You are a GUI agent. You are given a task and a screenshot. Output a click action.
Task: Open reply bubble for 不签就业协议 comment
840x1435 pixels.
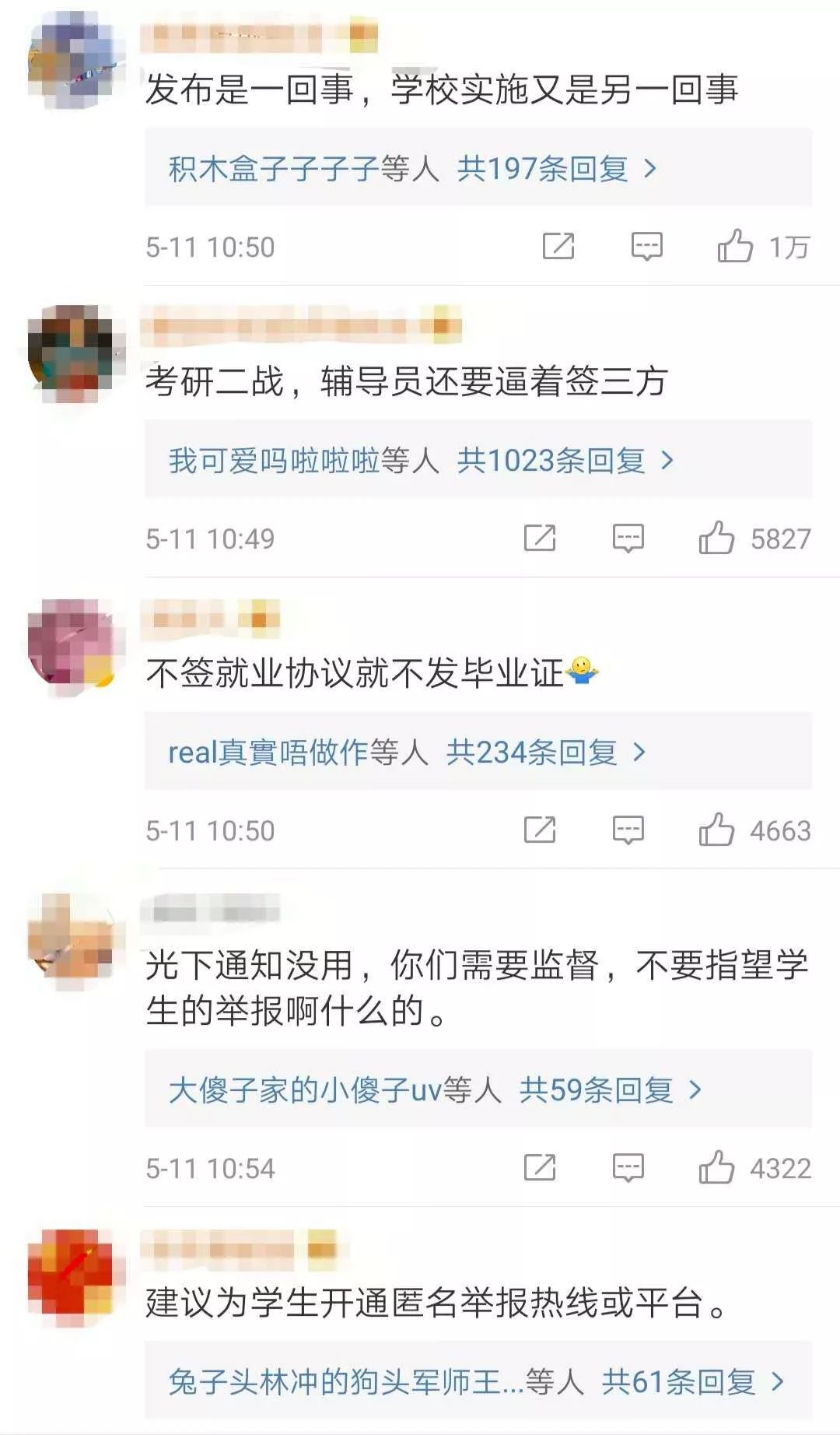(x=628, y=830)
